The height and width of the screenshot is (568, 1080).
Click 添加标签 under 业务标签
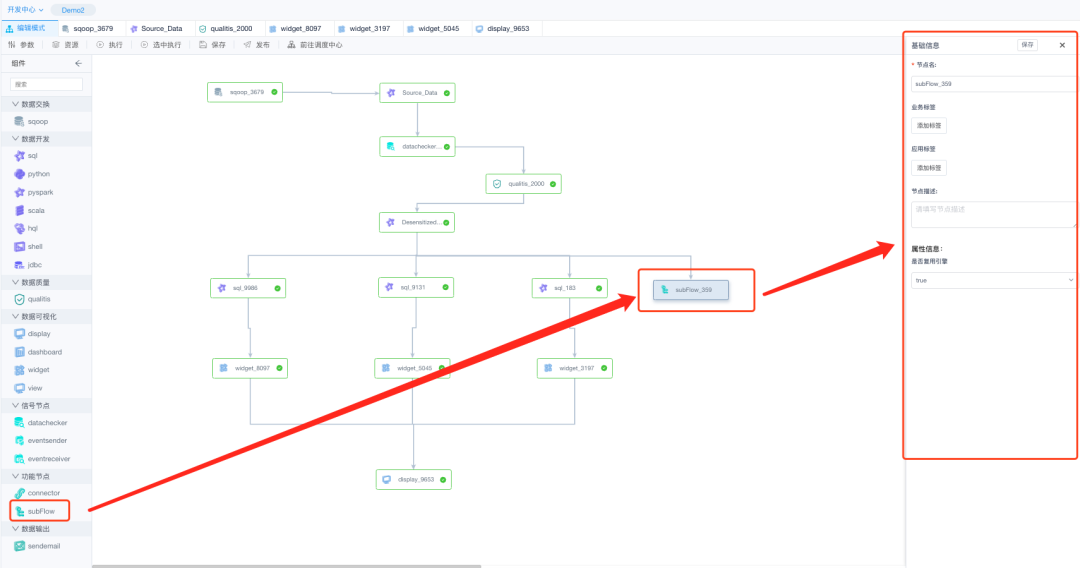click(x=929, y=126)
